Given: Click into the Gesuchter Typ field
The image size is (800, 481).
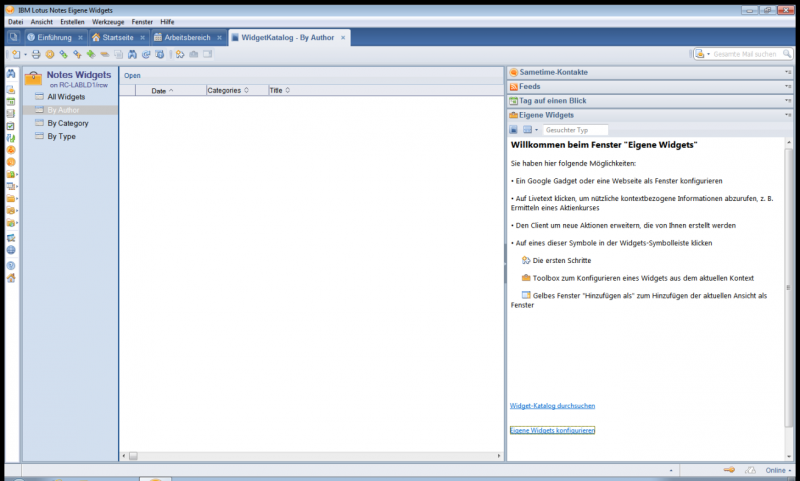Looking at the screenshot, I should coord(575,130).
